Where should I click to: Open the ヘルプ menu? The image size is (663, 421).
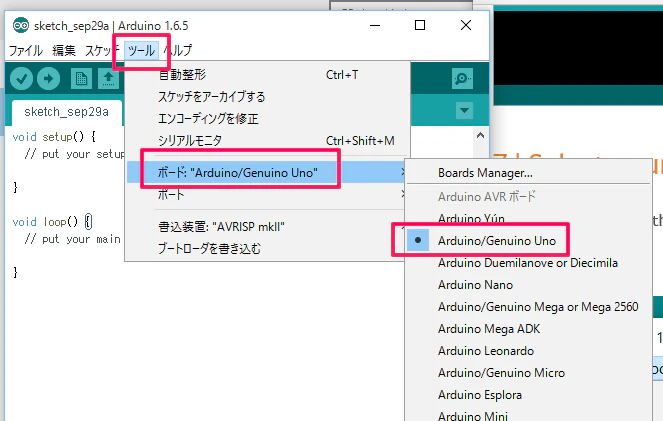(178, 51)
